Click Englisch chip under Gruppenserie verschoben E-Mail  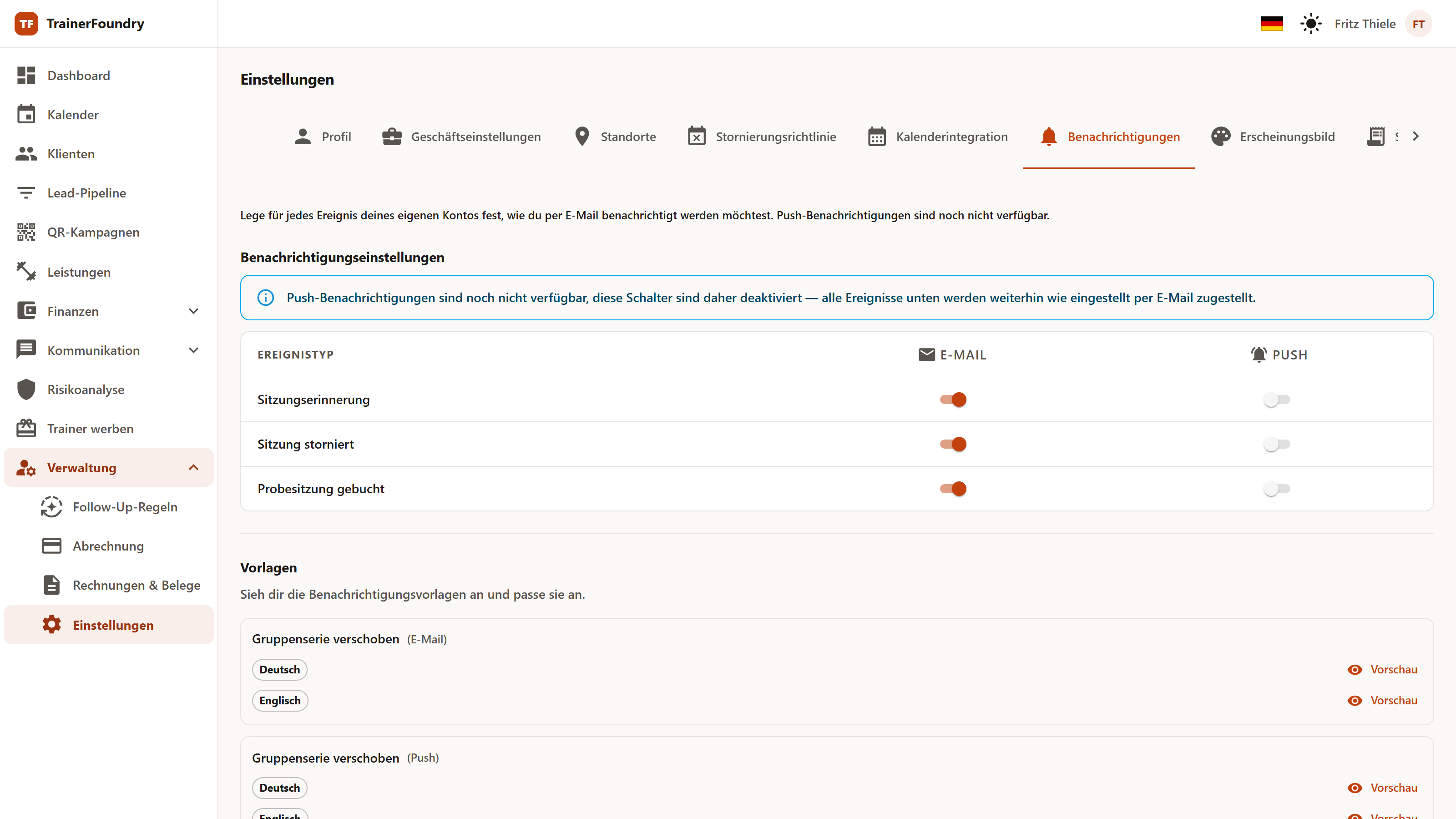tap(280, 700)
